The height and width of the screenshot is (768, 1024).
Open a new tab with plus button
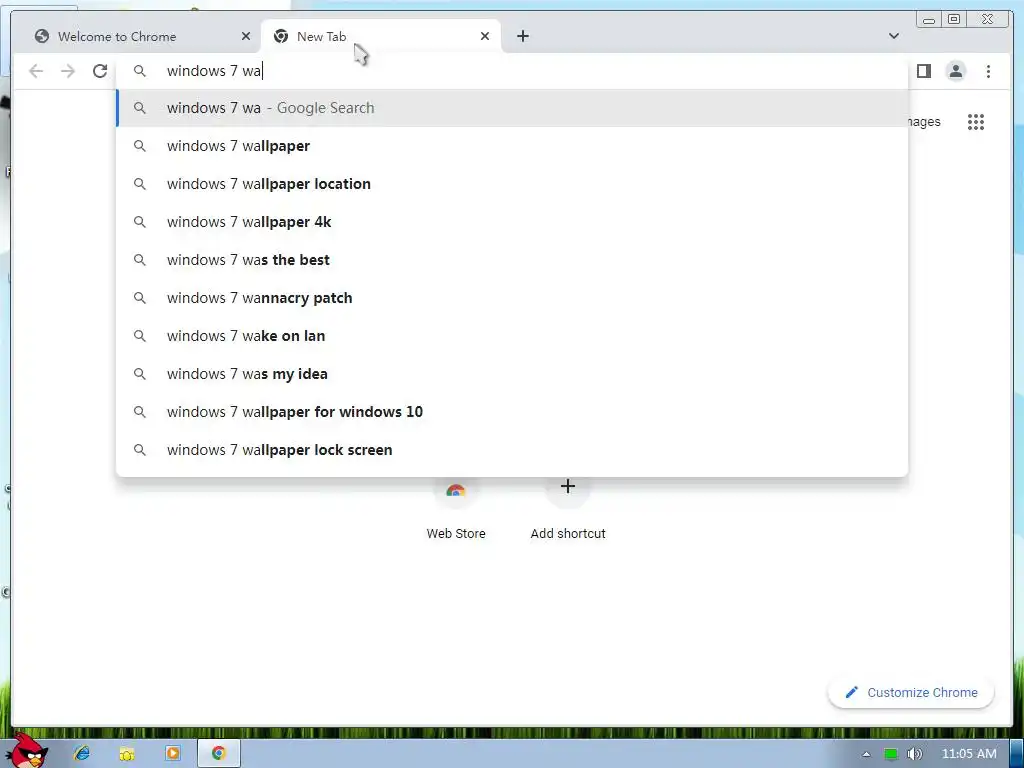(522, 36)
